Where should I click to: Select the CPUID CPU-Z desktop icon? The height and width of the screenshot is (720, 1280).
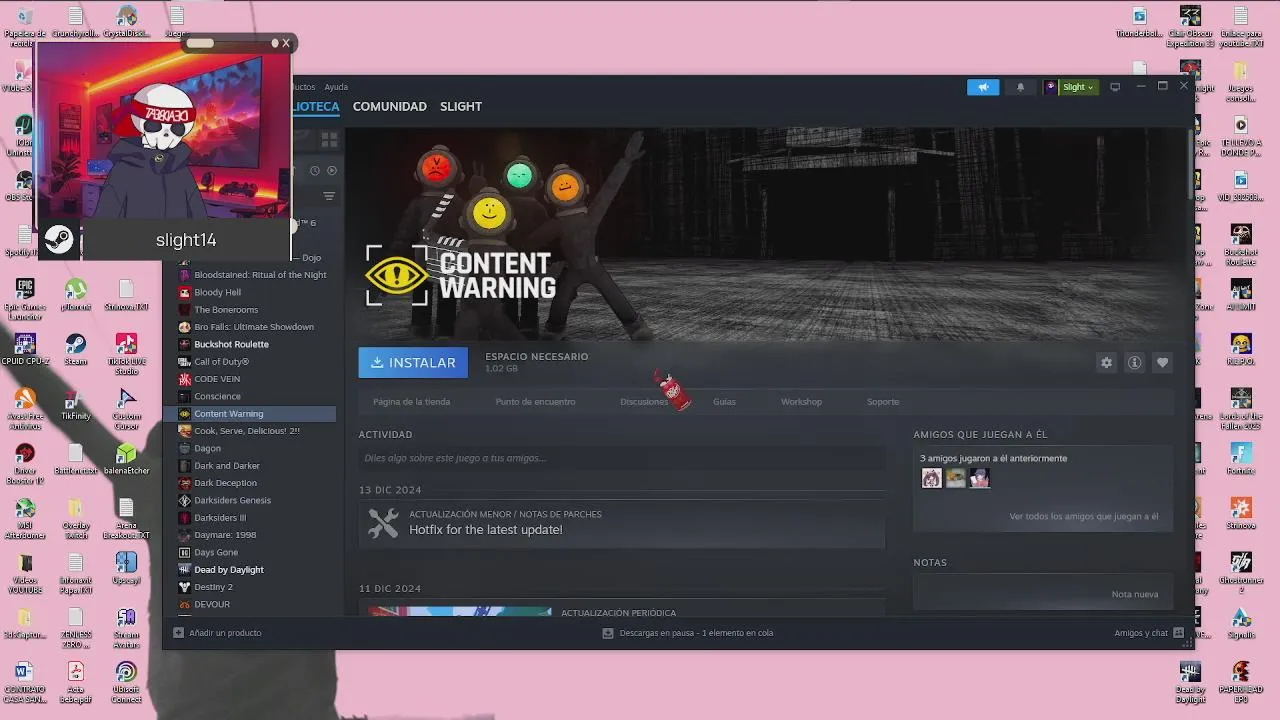pyautogui.click(x=25, y=349)
